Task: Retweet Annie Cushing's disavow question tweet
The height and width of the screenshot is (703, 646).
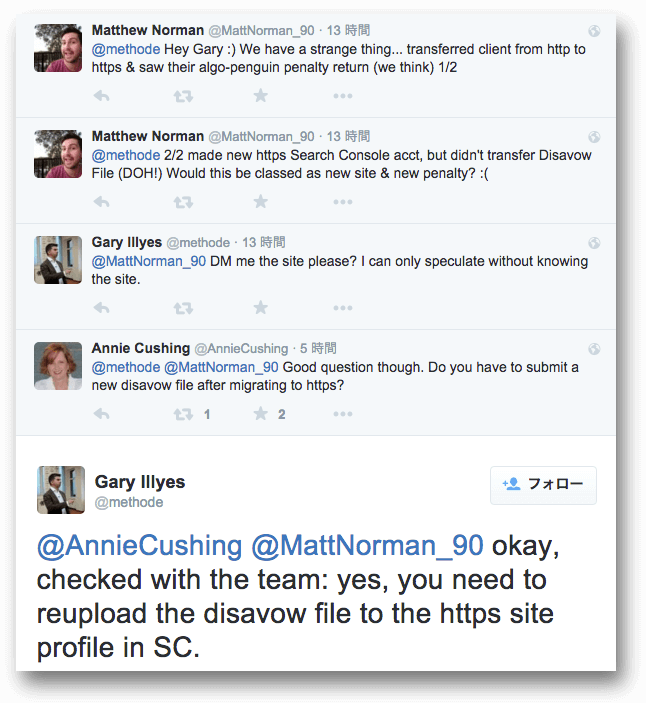Action: [x=183, y=414]
